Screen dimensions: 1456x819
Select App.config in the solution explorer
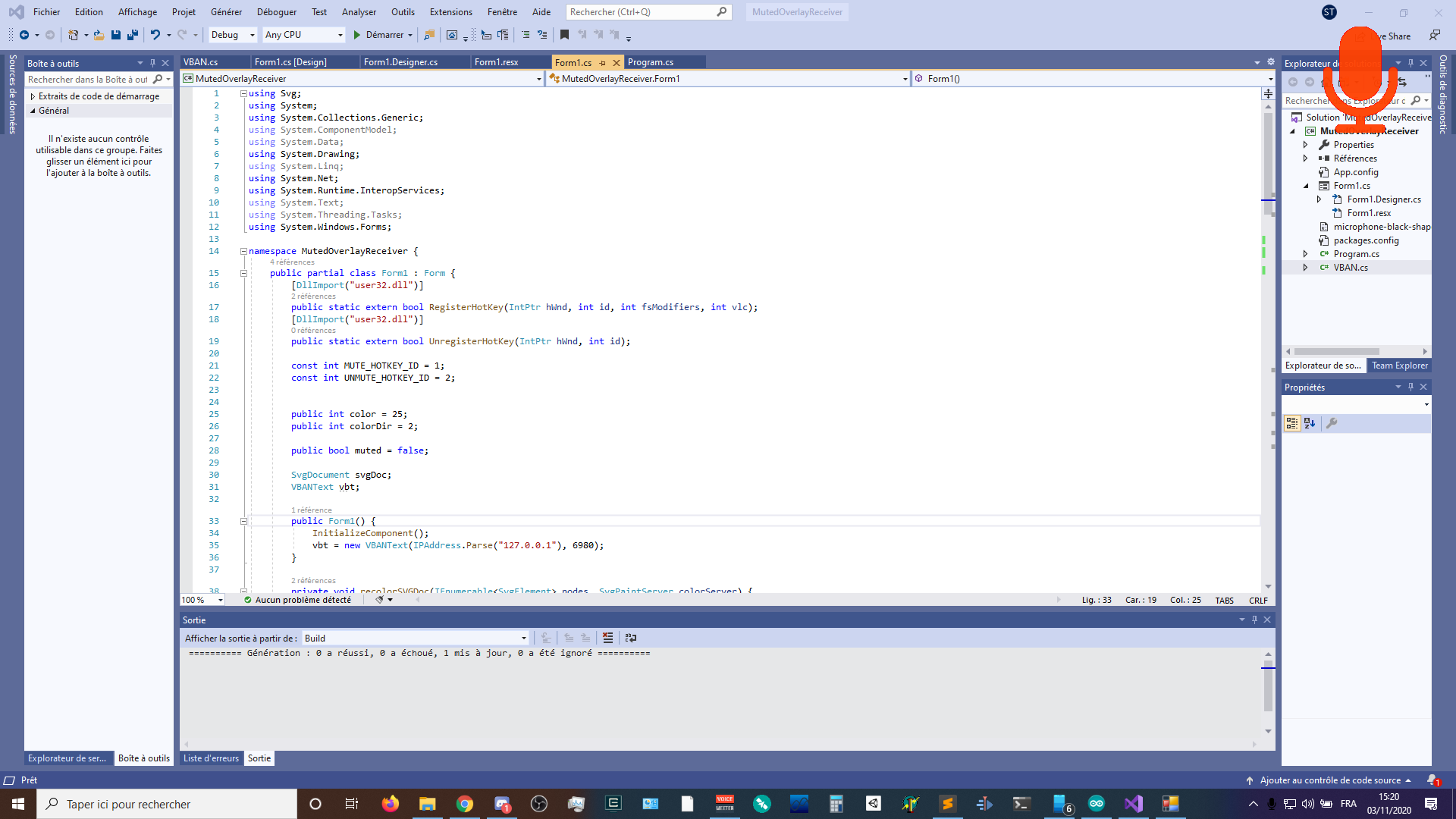click(x=1356, y=172)
